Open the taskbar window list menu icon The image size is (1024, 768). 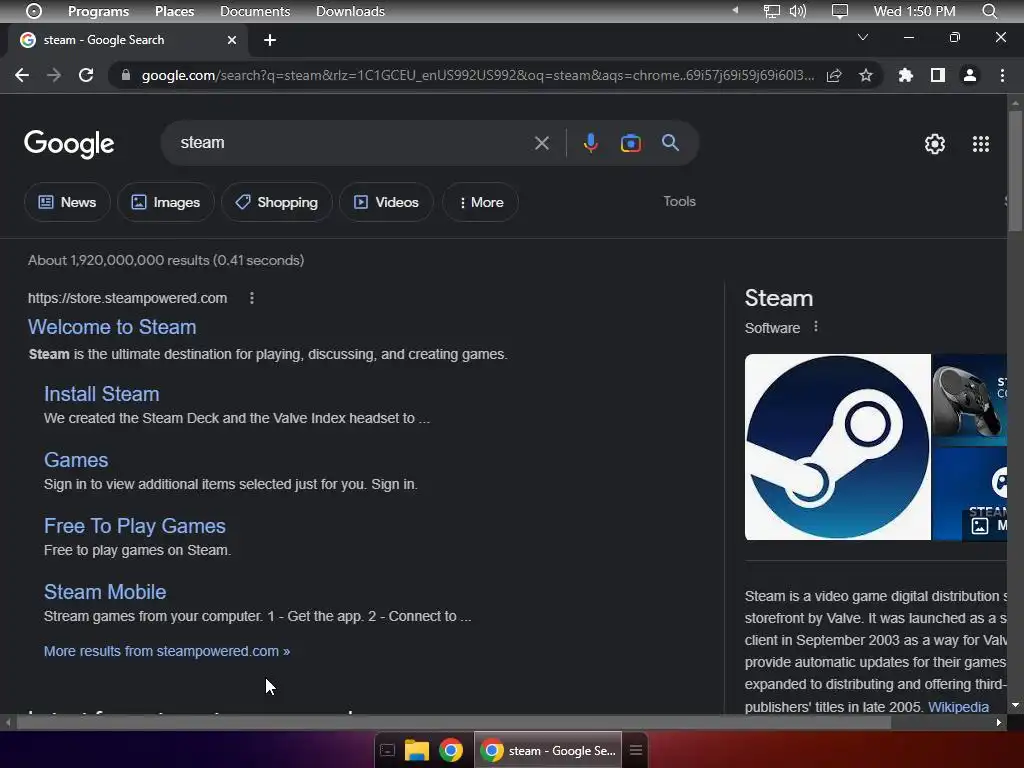pyautogui.click(x=635, y=750)
